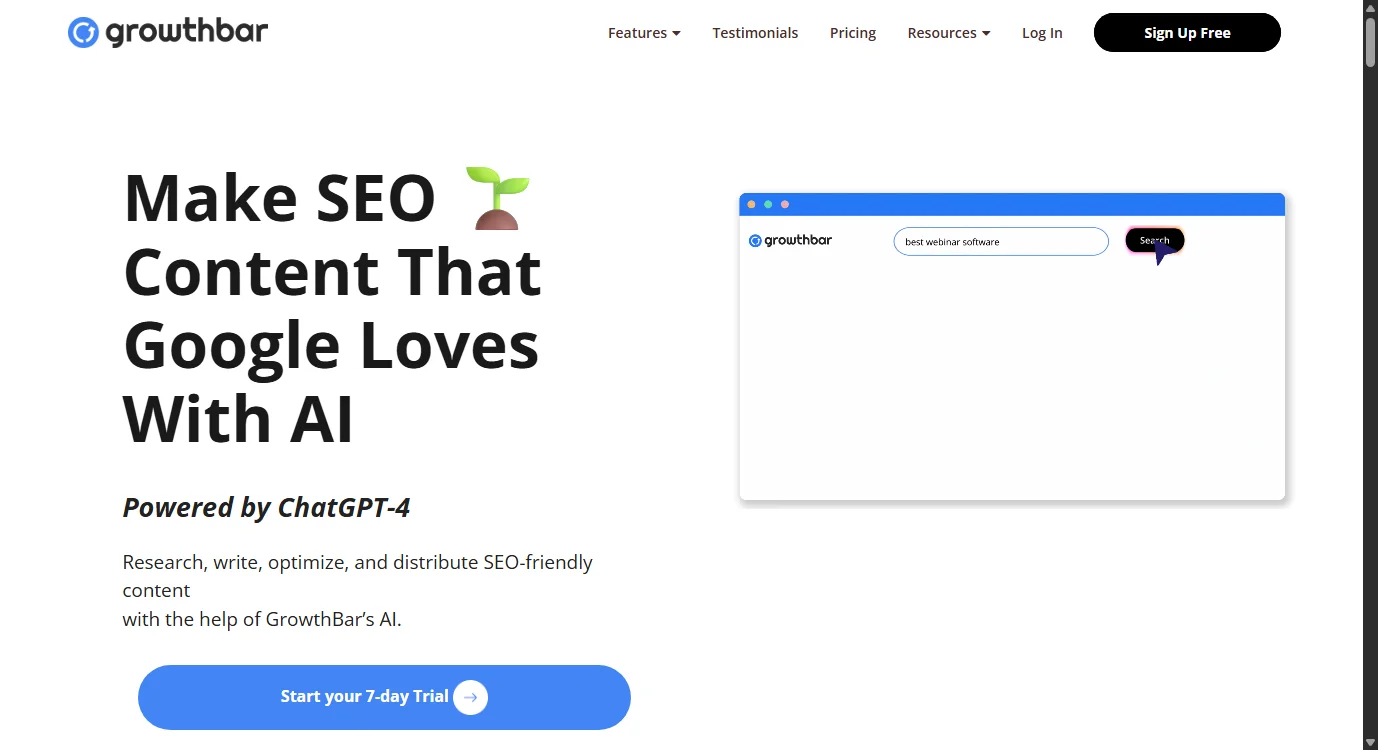The width and height of the screenshot is (1378, 750).
Task: Click the orange dot in the demo window
Action: pos(752,204)
